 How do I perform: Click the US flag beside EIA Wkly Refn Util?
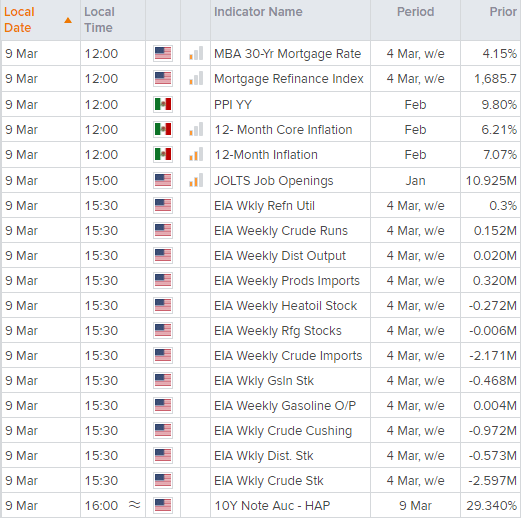[x=163, y=205]
